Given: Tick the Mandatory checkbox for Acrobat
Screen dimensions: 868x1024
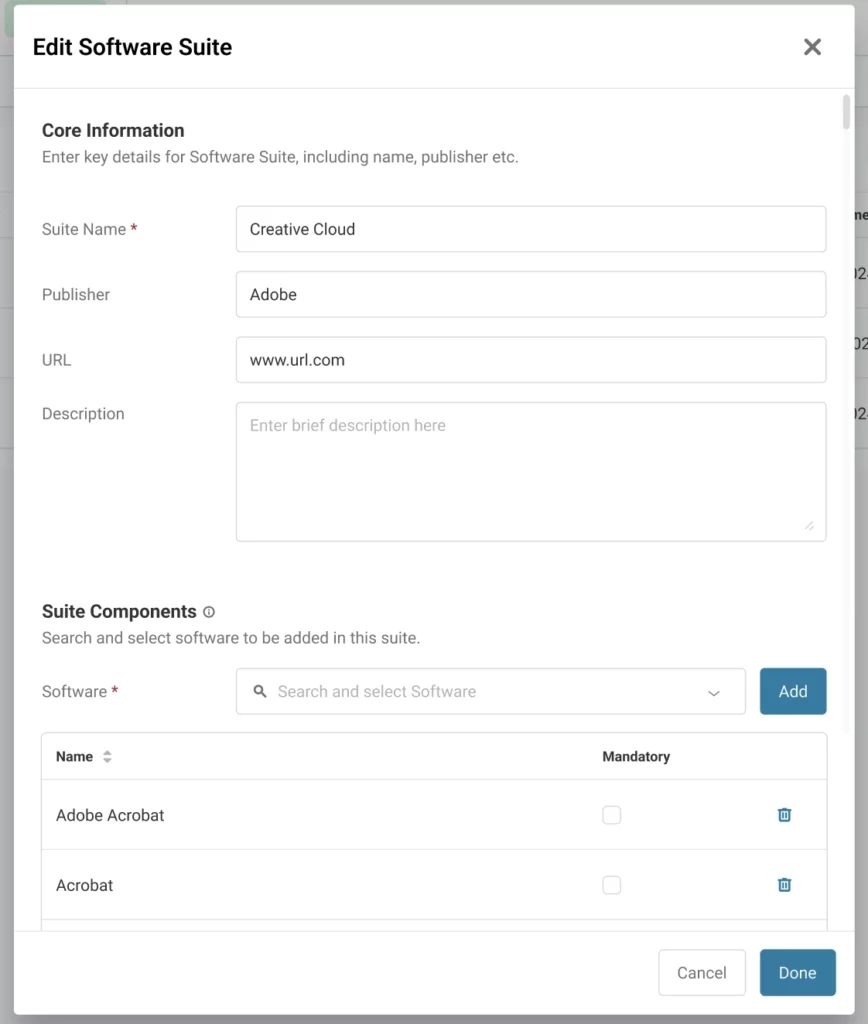Looking at the screenshot, I should (611, 885).
